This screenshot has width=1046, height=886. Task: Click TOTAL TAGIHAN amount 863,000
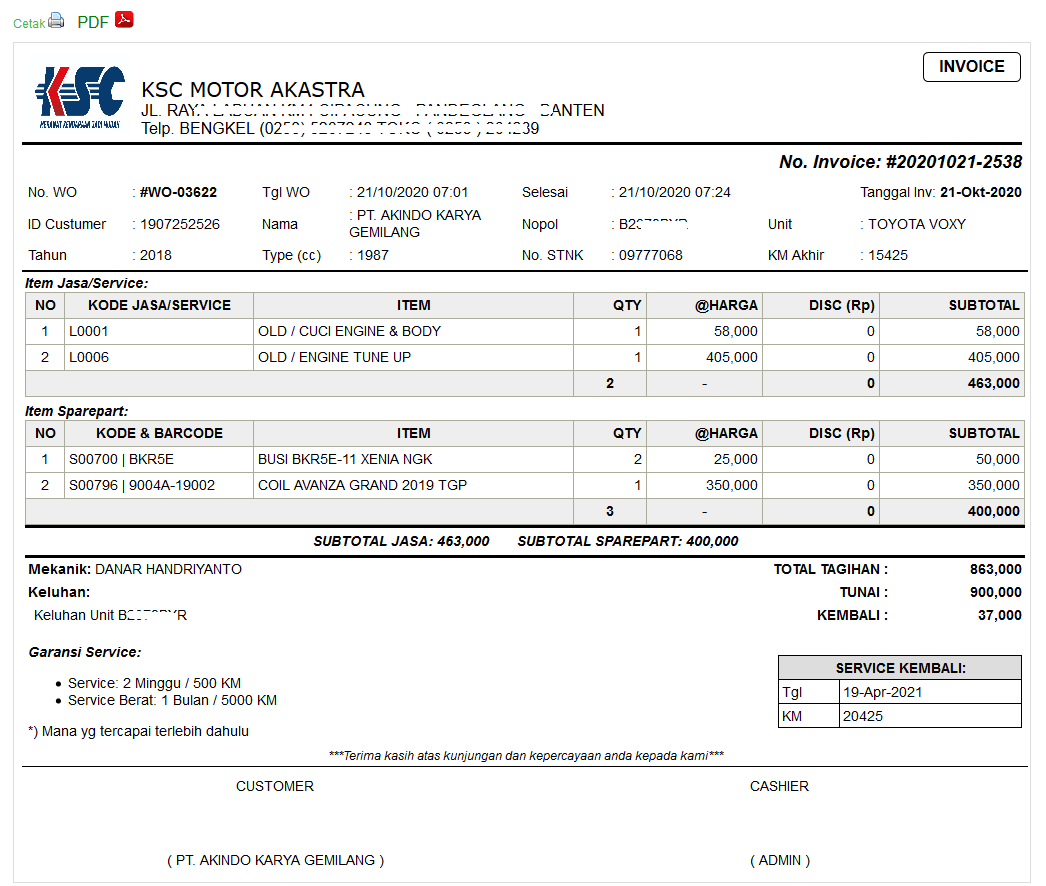[x=995, y=569]
